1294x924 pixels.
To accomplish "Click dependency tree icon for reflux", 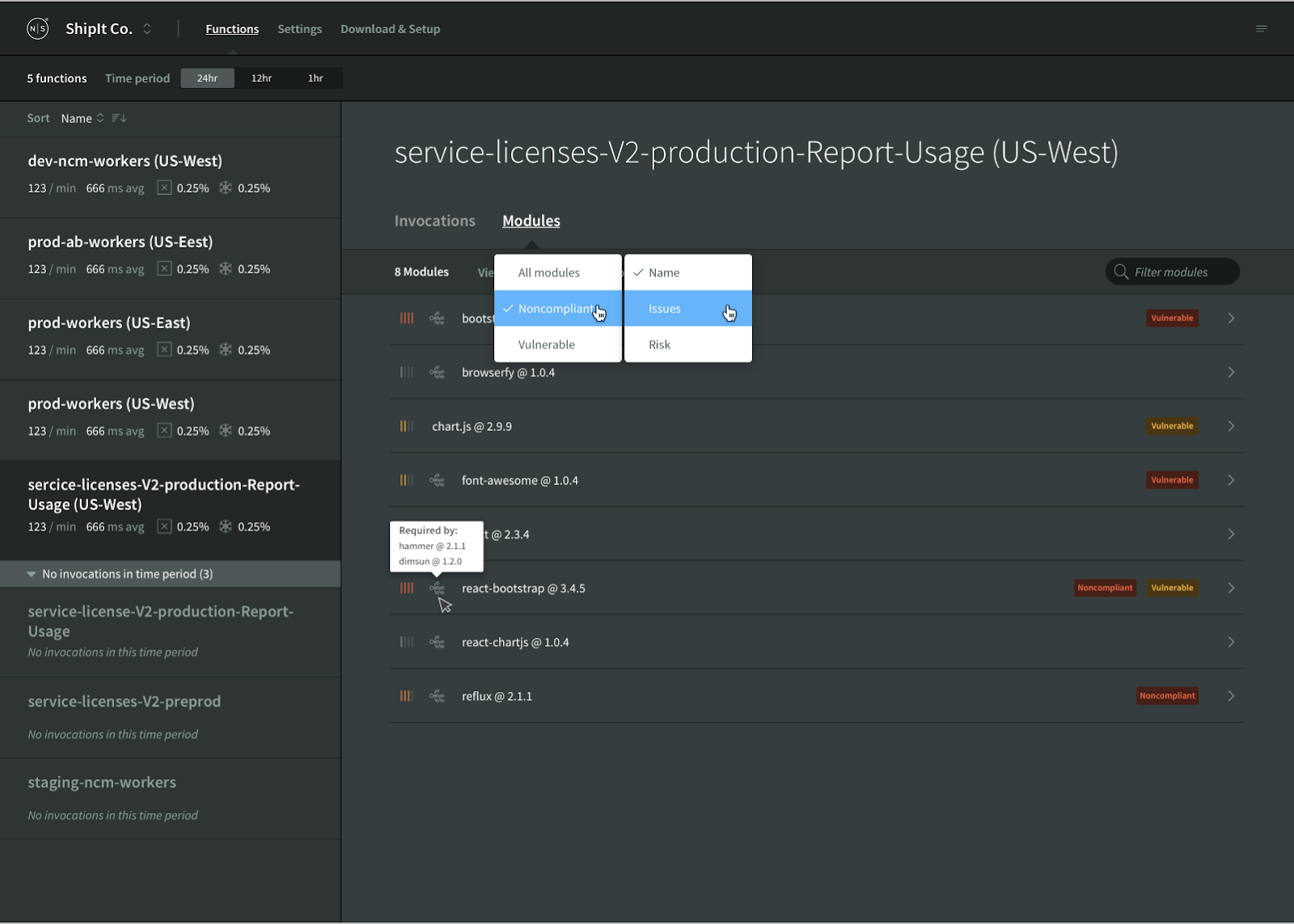I will pyautogui.click(x=437, y=696).
